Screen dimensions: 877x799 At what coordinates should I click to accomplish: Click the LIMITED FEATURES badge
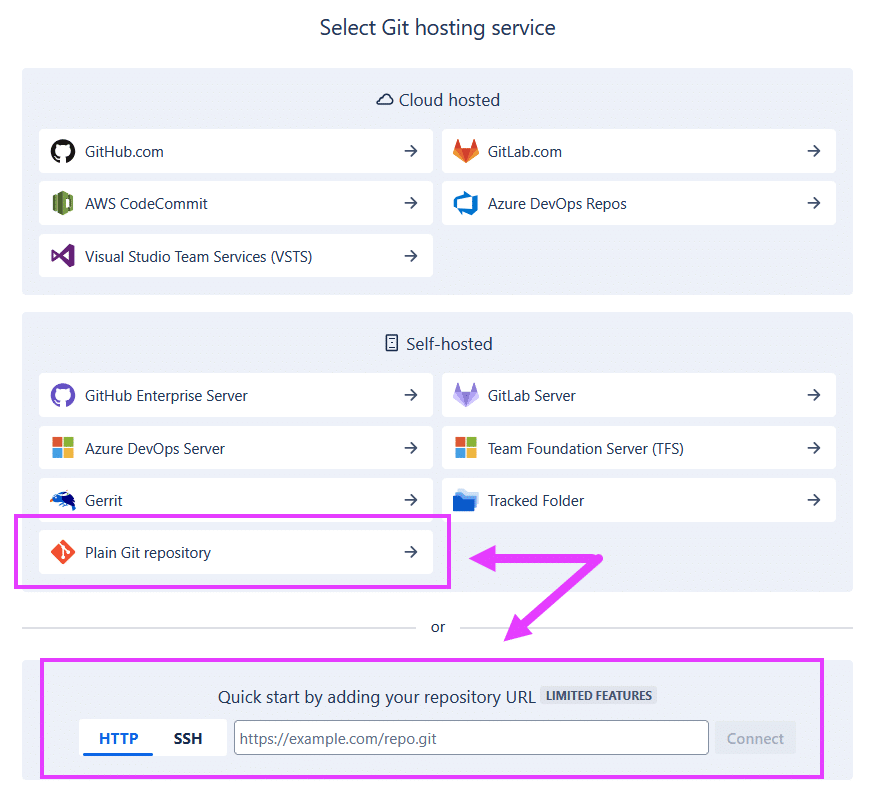click(x=599, y=696)
